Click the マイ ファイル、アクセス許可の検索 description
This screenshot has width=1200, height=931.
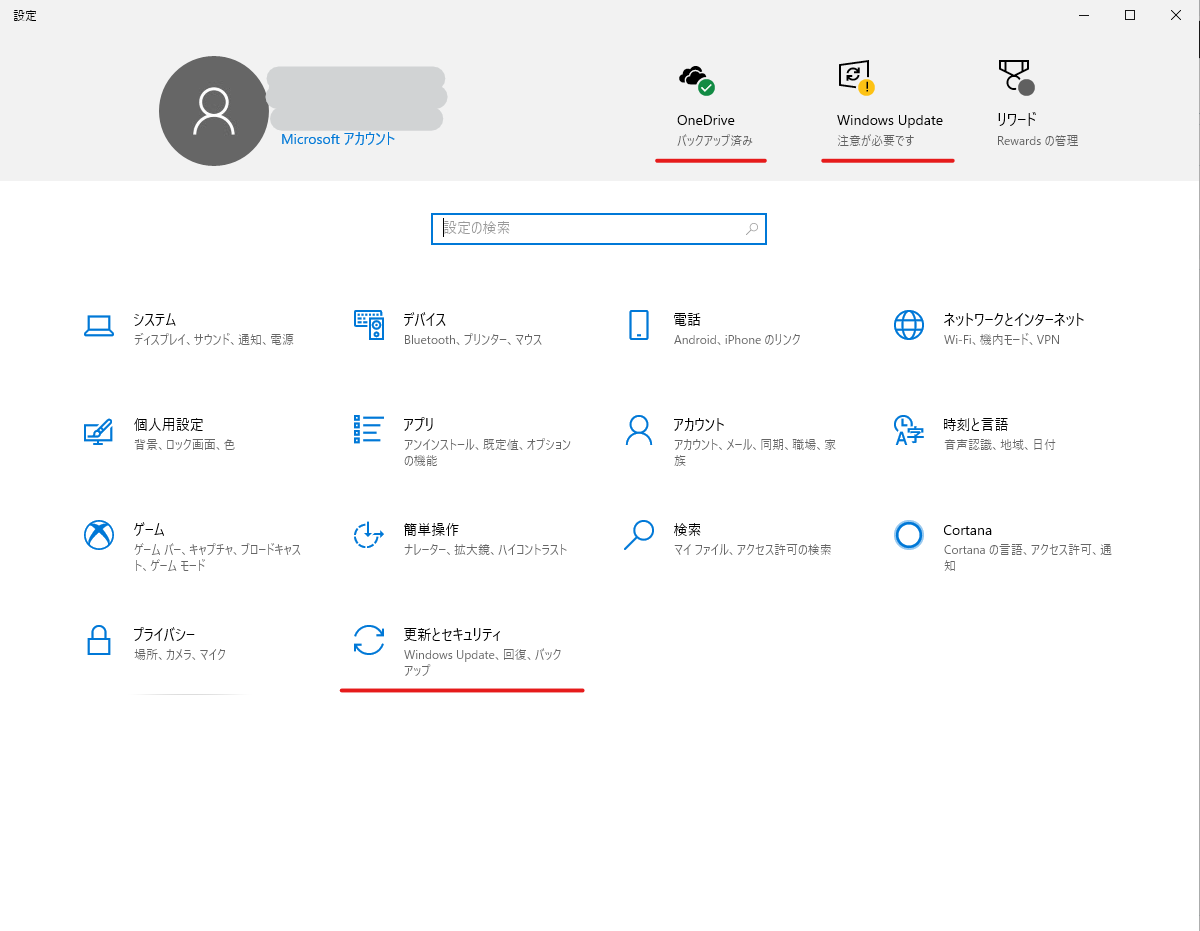click(753, 550)
